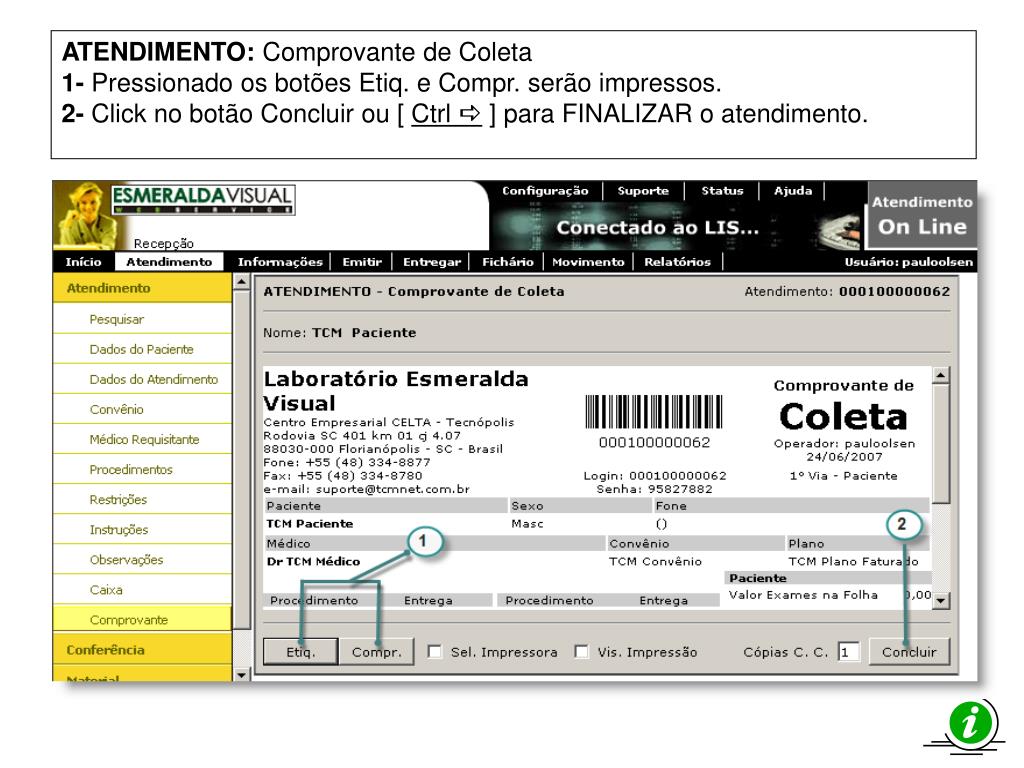
Task: Click sidebar scrollbar down arrow
Action: point(242,674)
